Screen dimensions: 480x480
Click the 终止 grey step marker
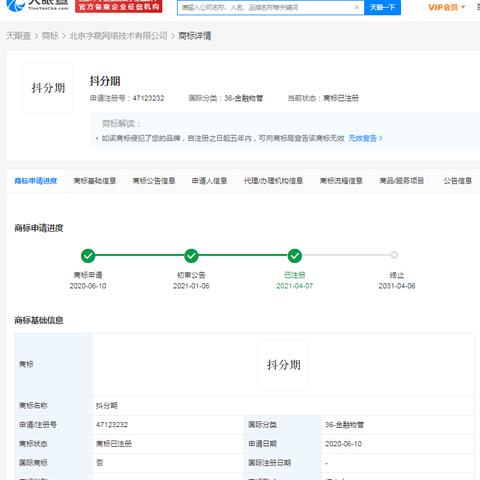394,255
